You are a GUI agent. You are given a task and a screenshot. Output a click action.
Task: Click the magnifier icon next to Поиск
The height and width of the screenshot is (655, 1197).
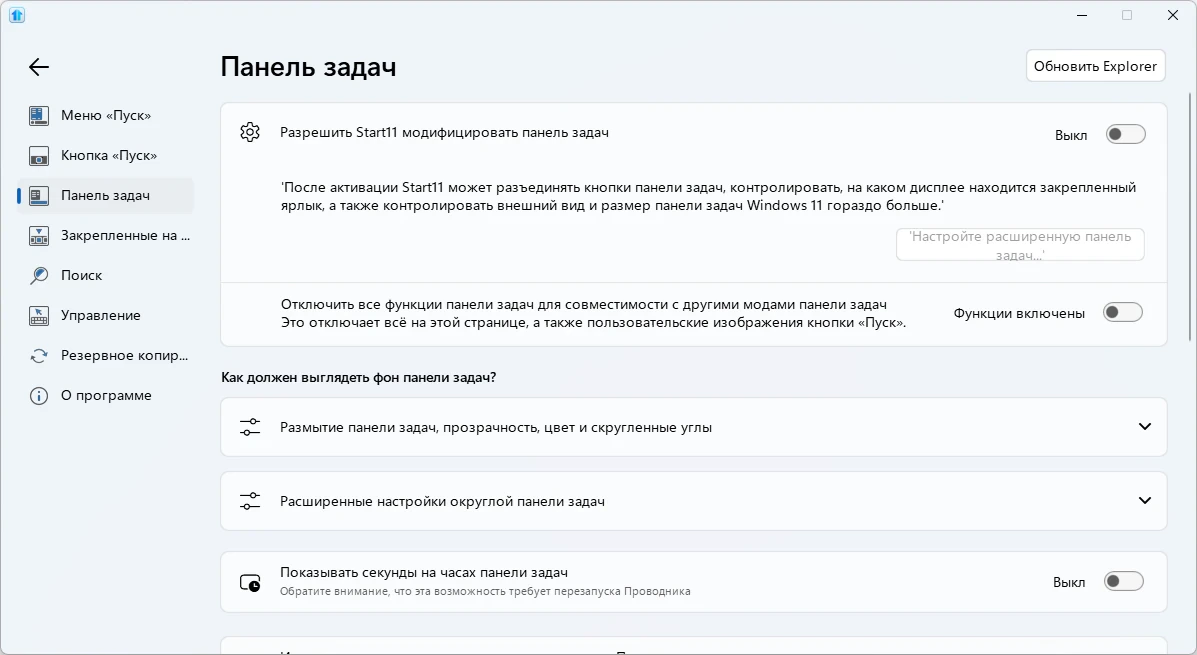coord(39,276)
